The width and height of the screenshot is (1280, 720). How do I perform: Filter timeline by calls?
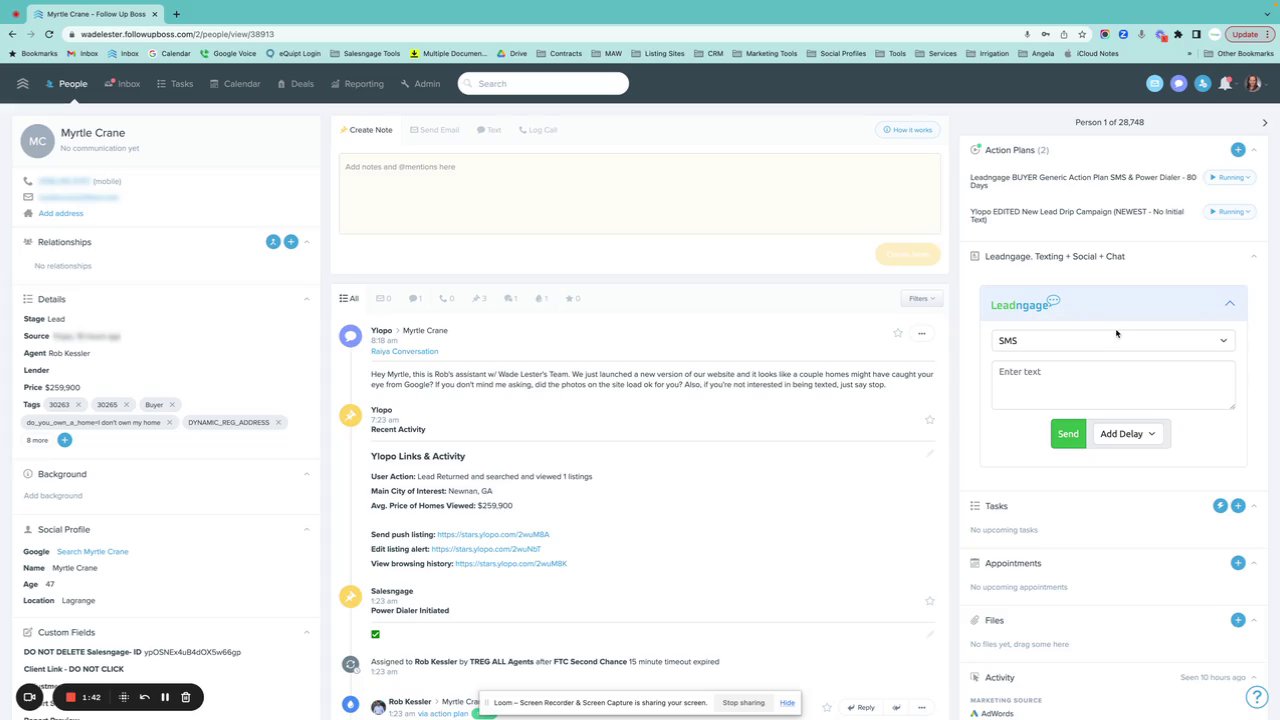coord(447,298)
